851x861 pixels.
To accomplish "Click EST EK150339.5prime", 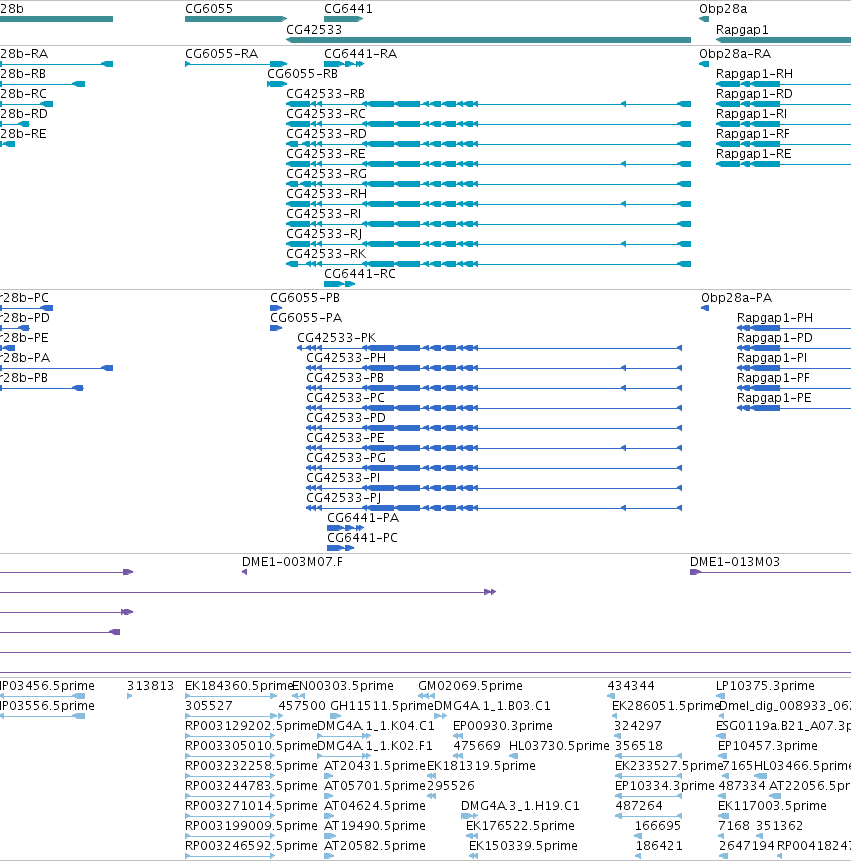I will 523,846.
